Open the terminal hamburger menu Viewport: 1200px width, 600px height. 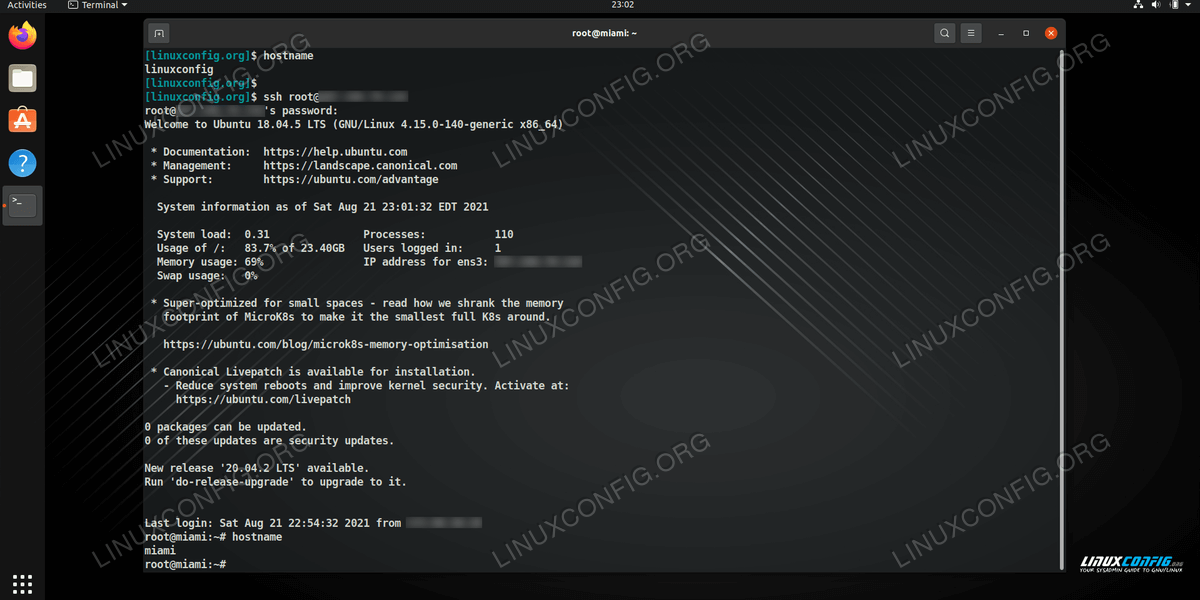971,33
